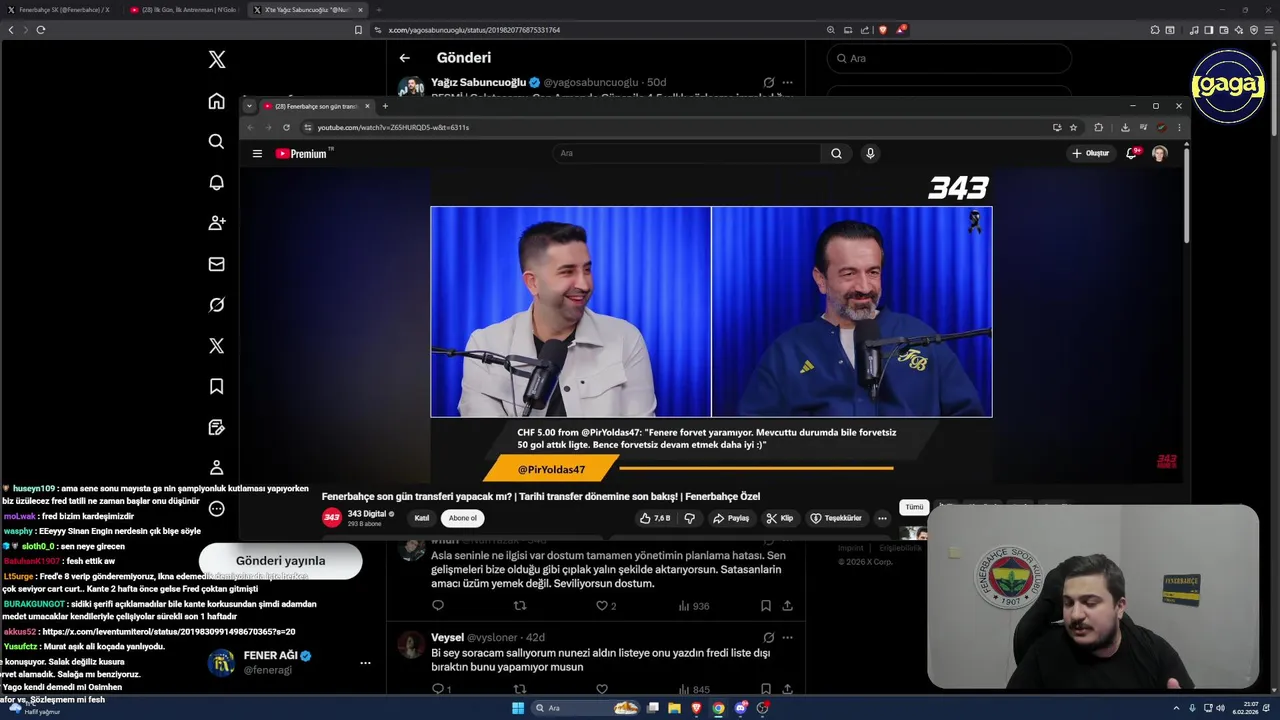This screenshot has height=720, width=1280.
Task: Open more options on Veysel's tweet
Action: (x=788, y=637)
